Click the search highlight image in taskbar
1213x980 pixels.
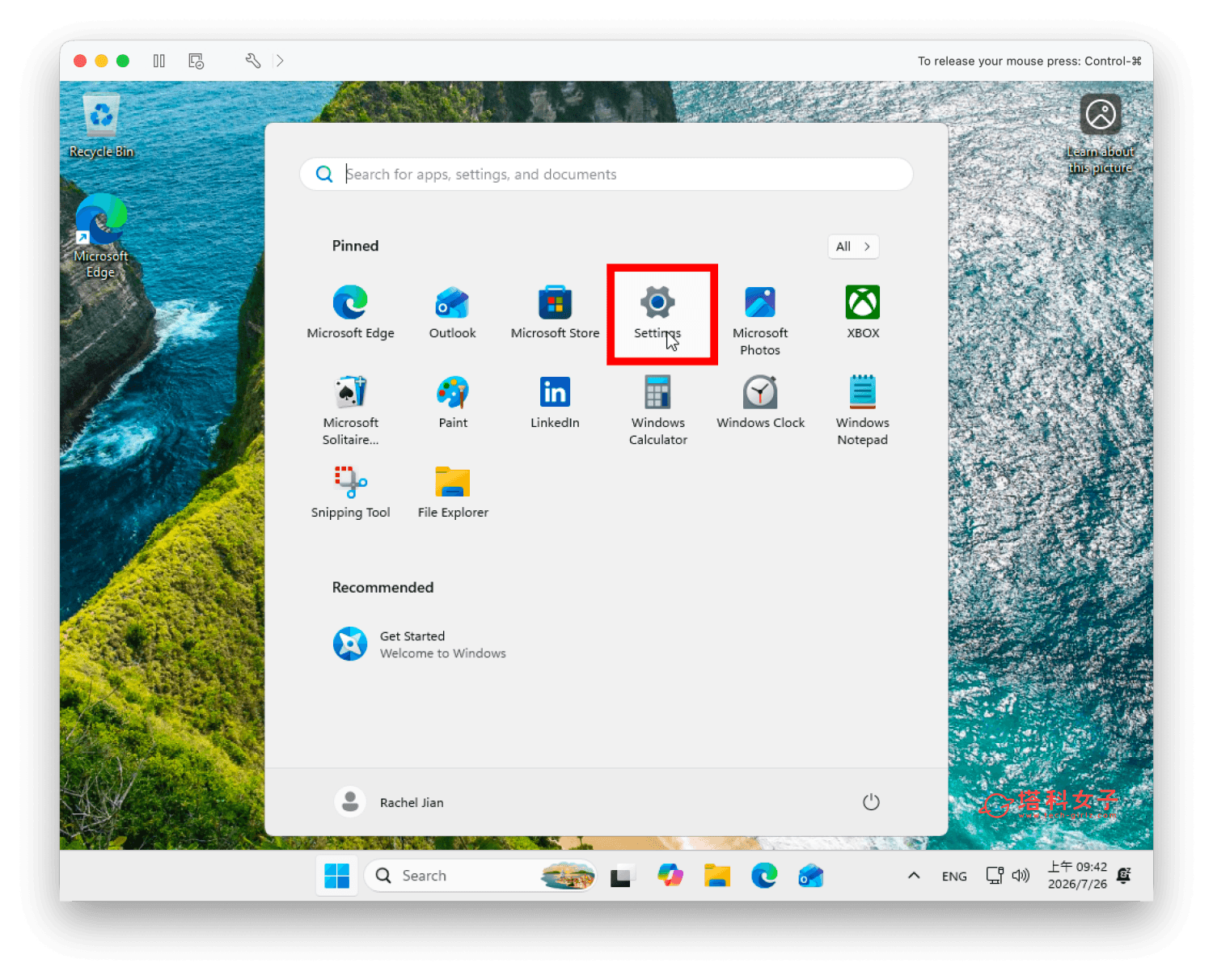[568, 876]
